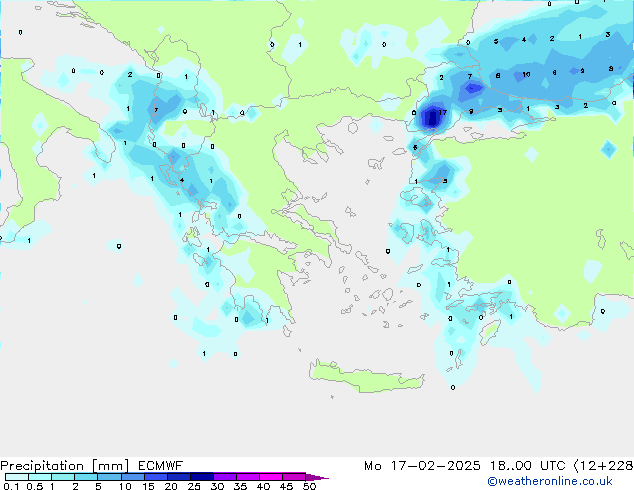Click the "30" legend scale label

click(x=217, y=486)
